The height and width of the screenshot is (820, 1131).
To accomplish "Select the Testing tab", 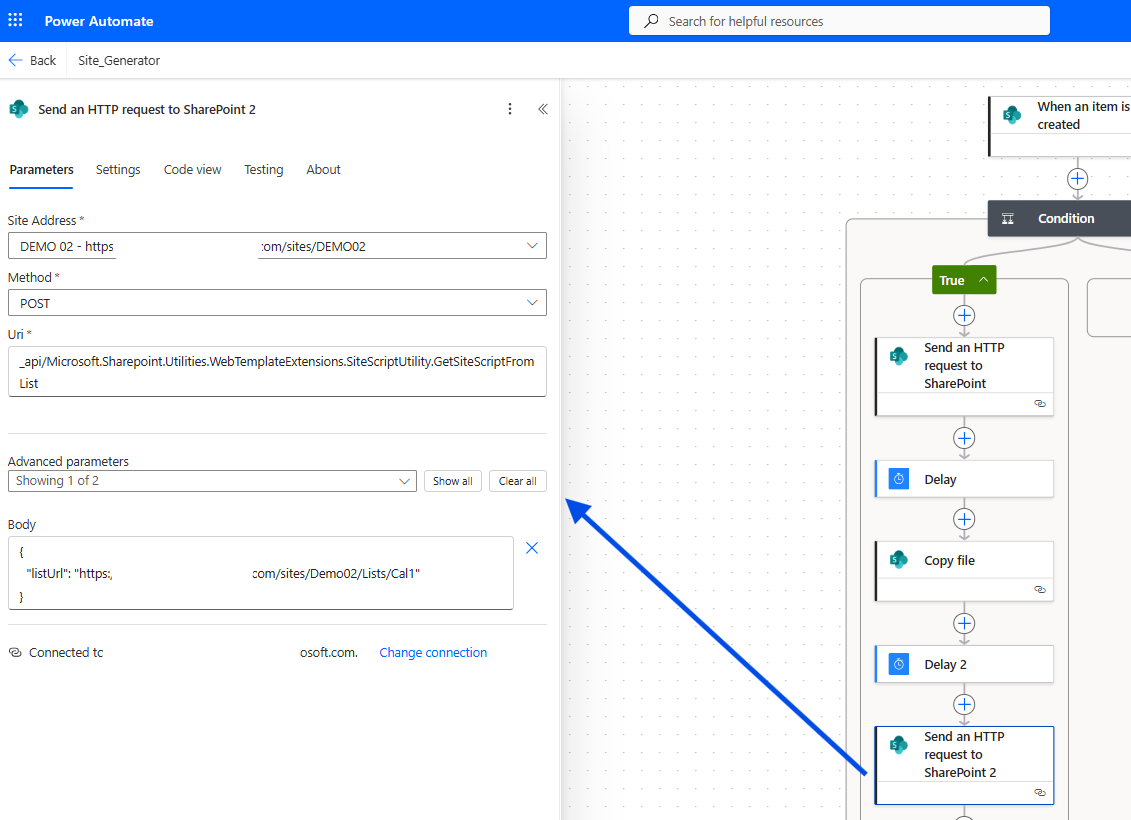I will (x=263, y=170).
